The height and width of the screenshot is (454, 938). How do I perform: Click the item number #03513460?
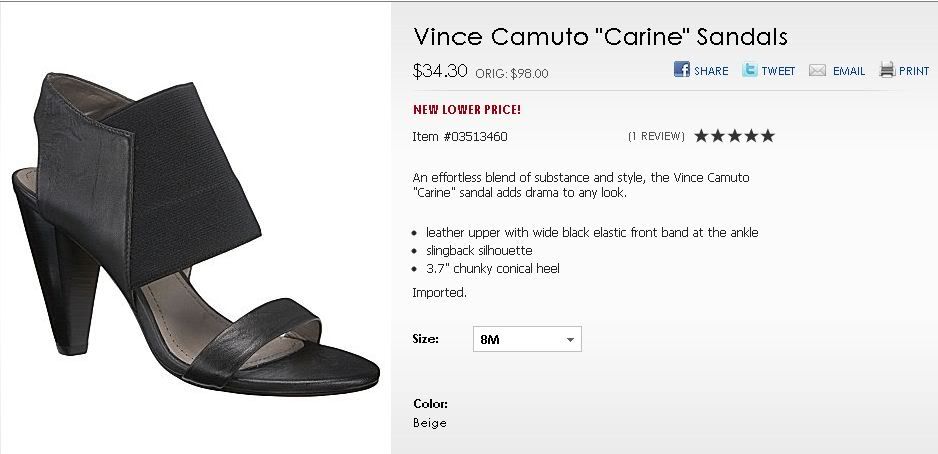(x=467, y=136)
